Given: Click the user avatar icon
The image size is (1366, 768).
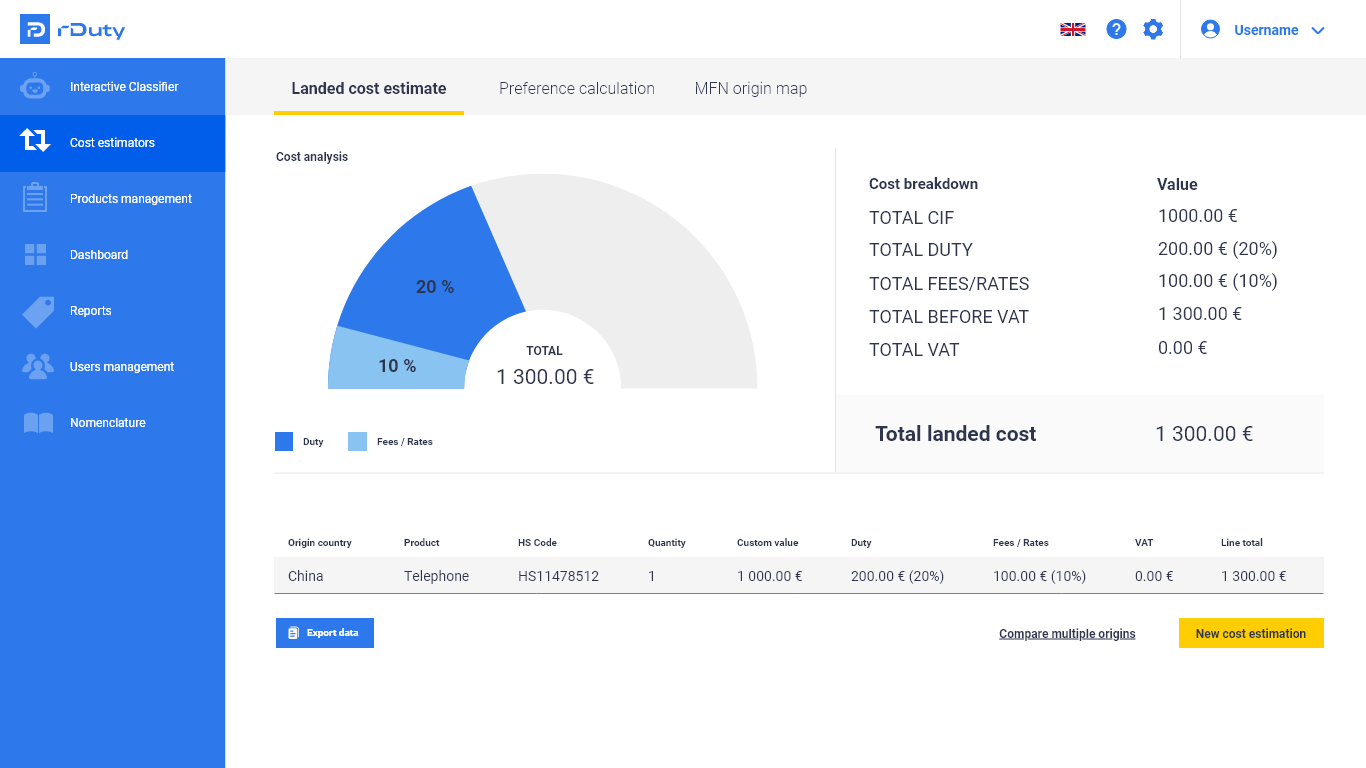Looking at the screenshot, I should click(1210, 29).
